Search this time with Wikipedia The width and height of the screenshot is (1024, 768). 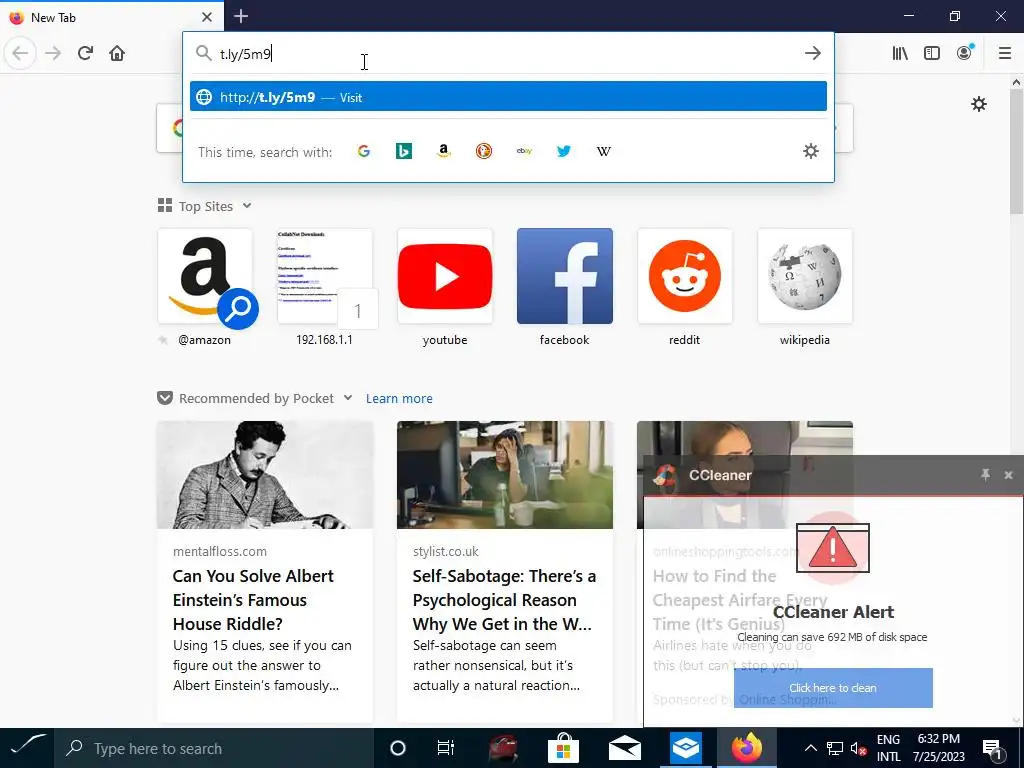tap(604, 152)
